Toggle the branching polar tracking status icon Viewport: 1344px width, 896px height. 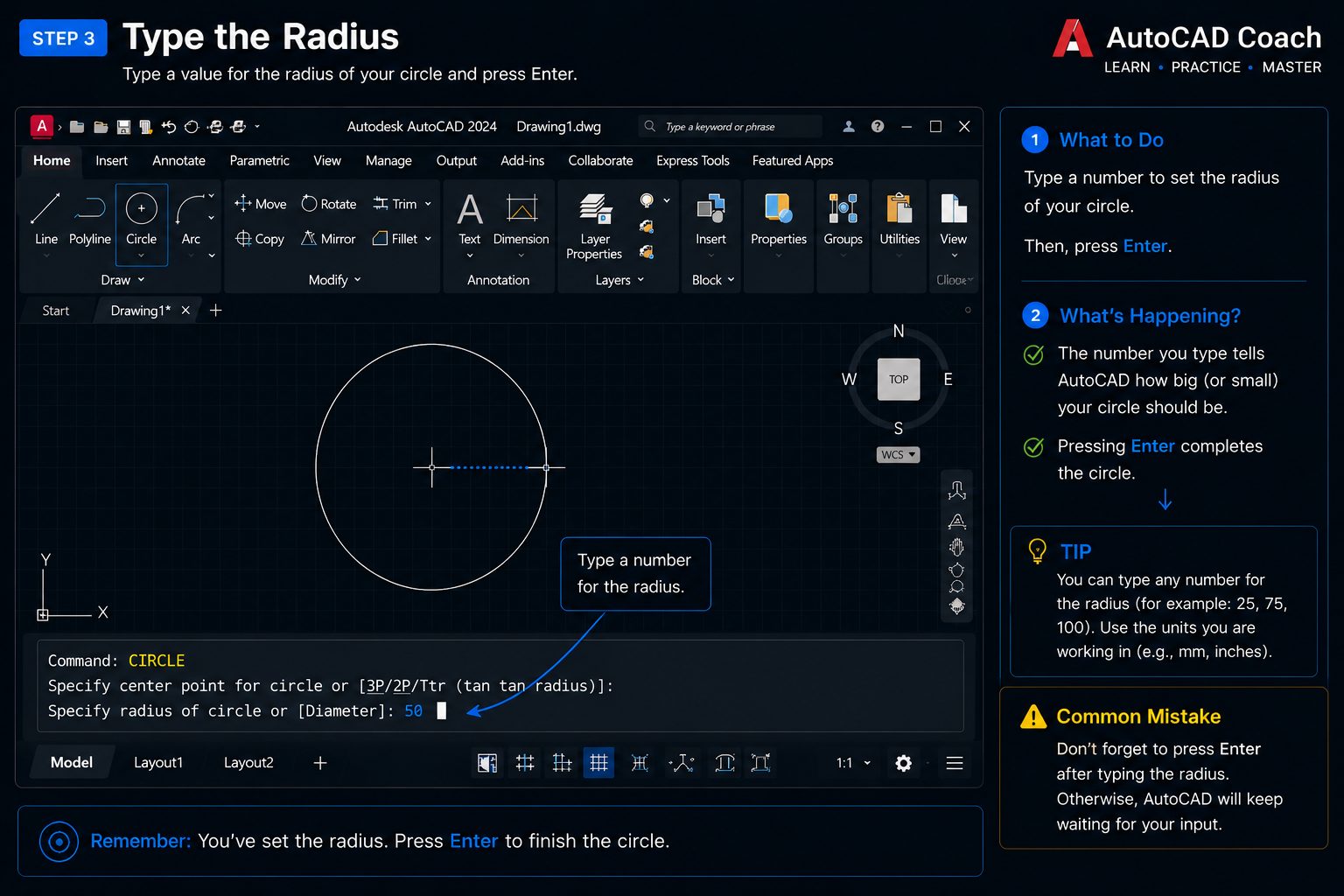point(681,763)
